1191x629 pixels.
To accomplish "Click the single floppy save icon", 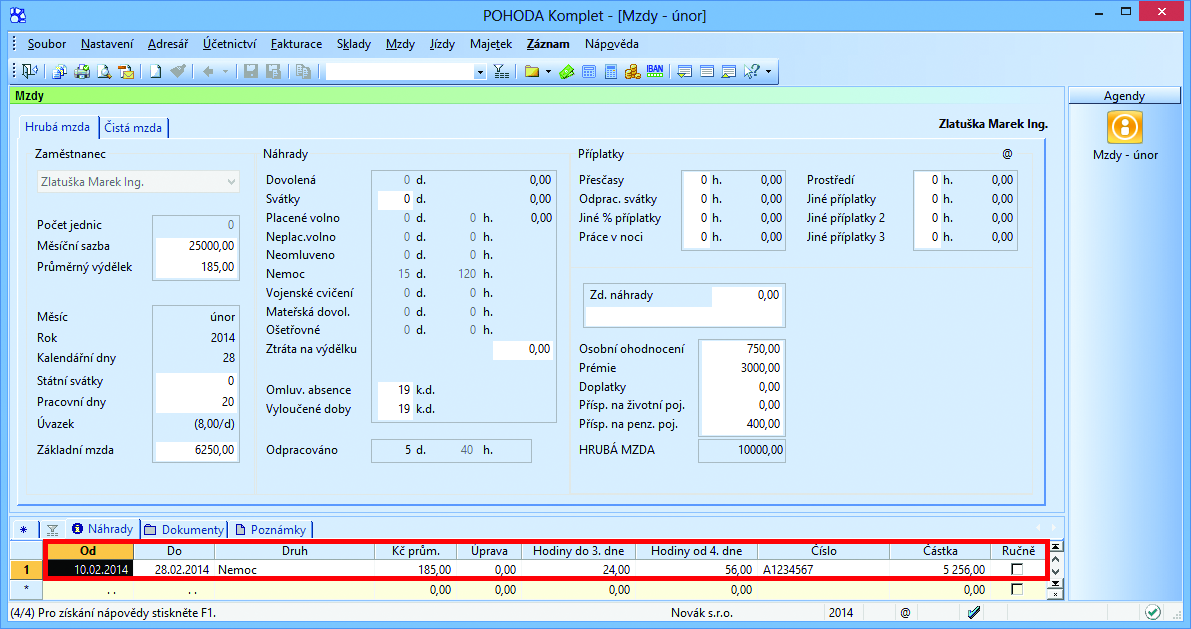I will click(251, 71).
